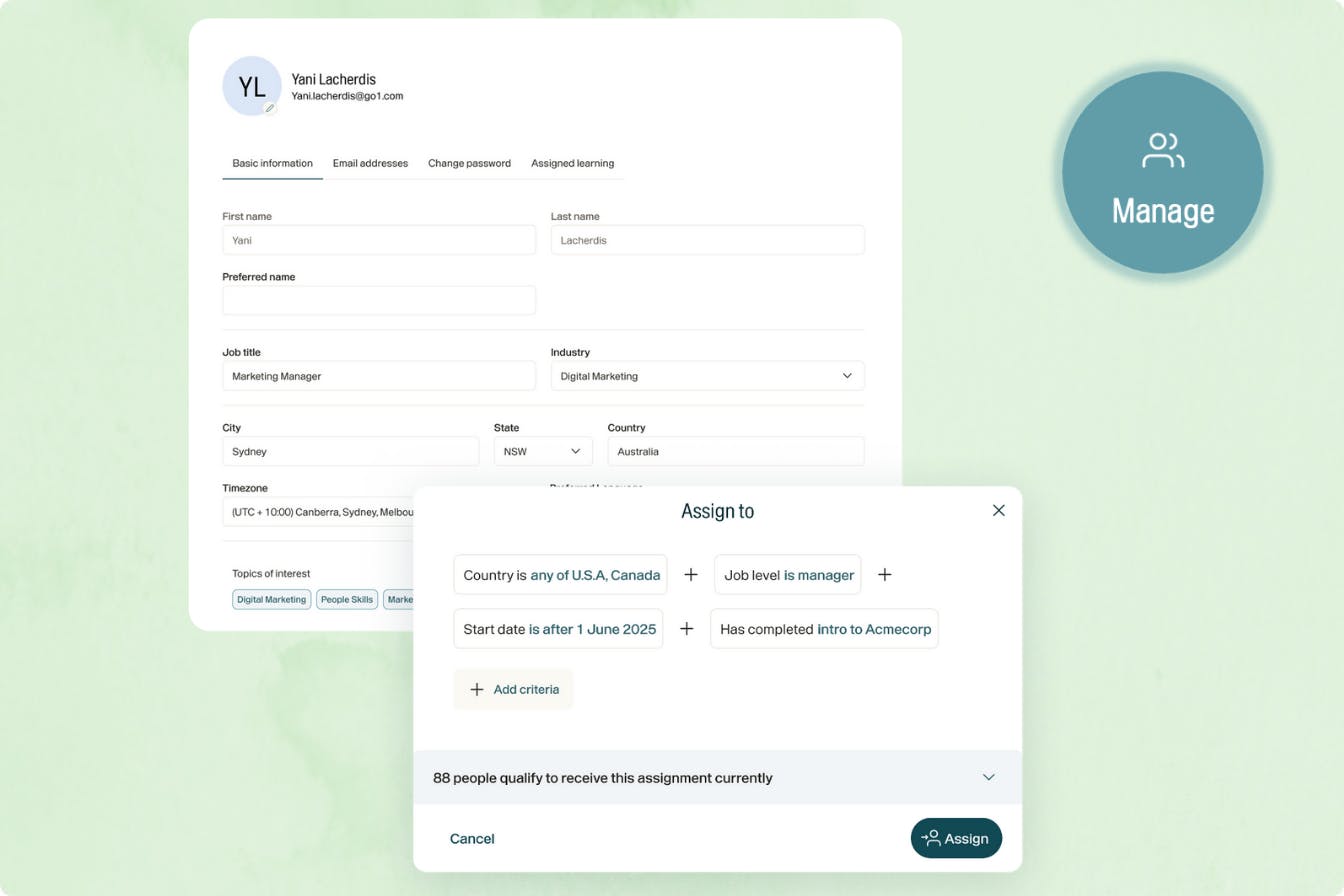The height and width of the screenshot is (896, 1344).
Task: Click plus icon after Start date chip
Action: pyautogui.click(x=686, y=629)
